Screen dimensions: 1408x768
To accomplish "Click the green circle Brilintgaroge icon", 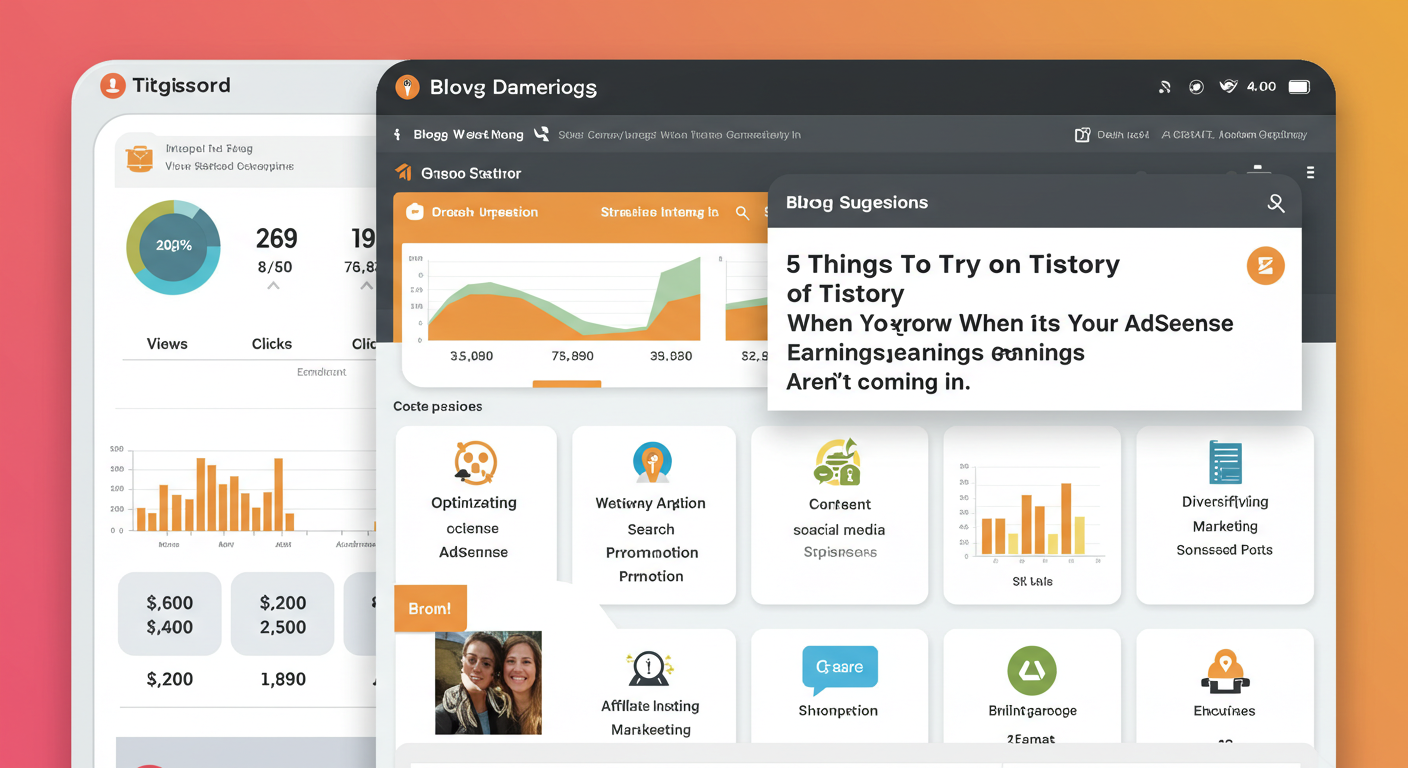I will (x=1031, y=670).
